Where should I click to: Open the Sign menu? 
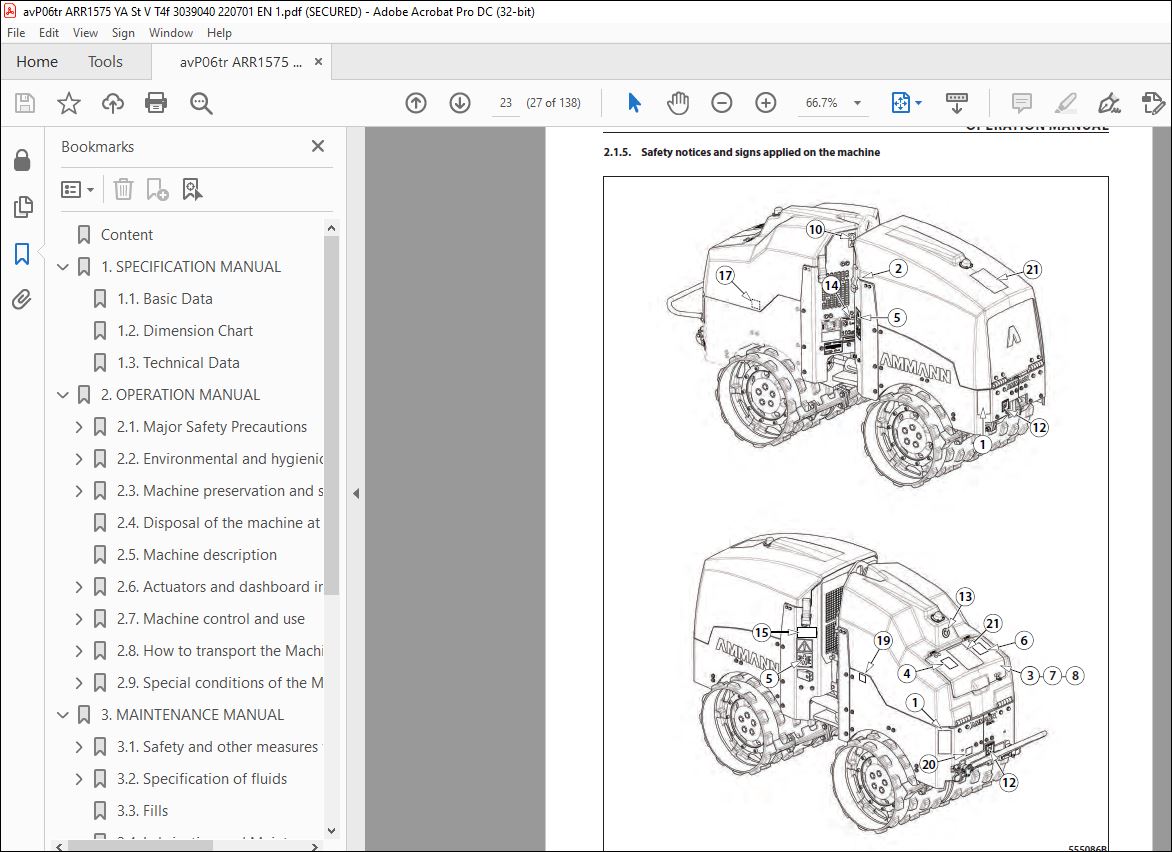[123, 33]
